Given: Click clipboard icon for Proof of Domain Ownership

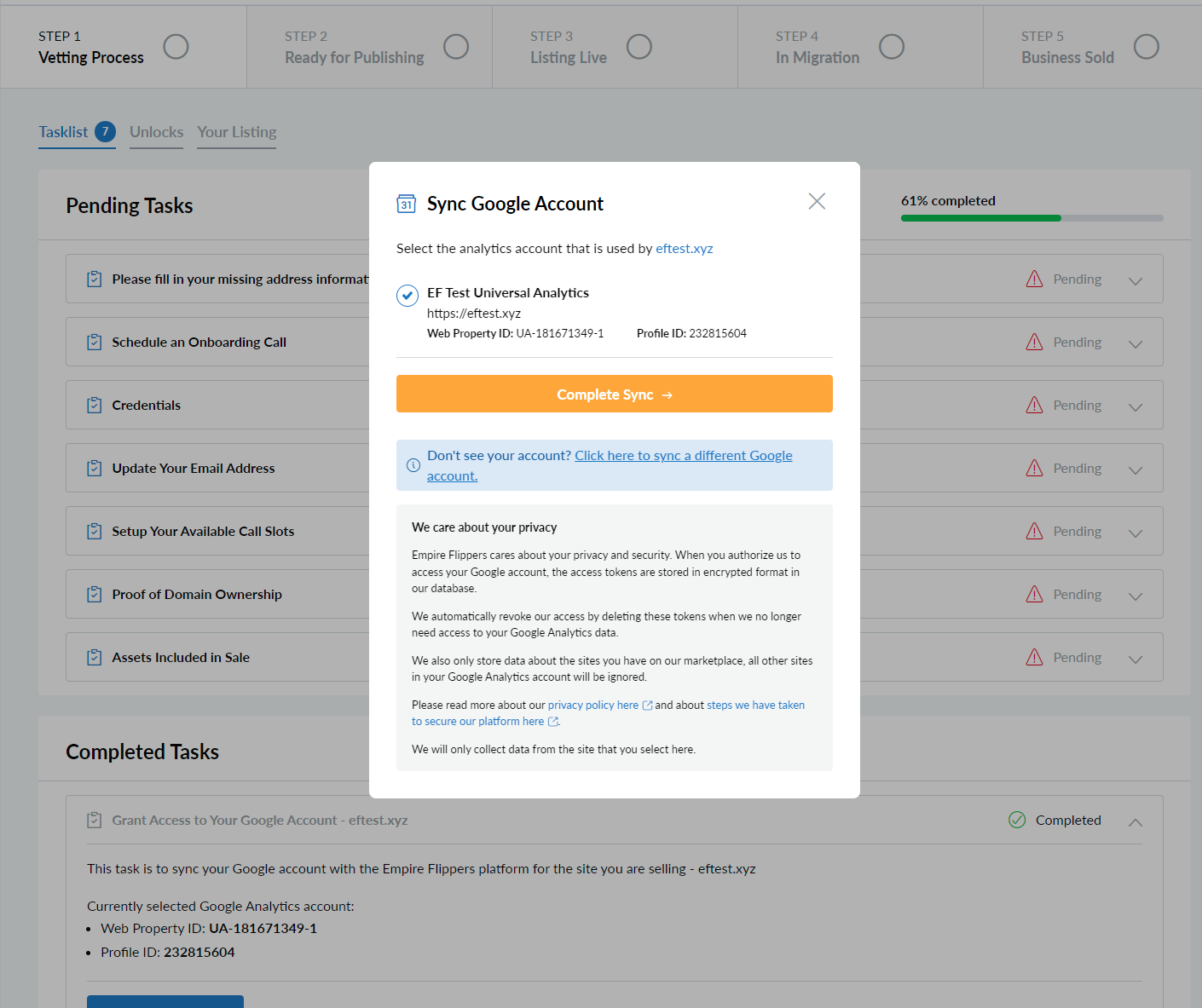Looking at the screenshot, I should click(x=95, y=594).
